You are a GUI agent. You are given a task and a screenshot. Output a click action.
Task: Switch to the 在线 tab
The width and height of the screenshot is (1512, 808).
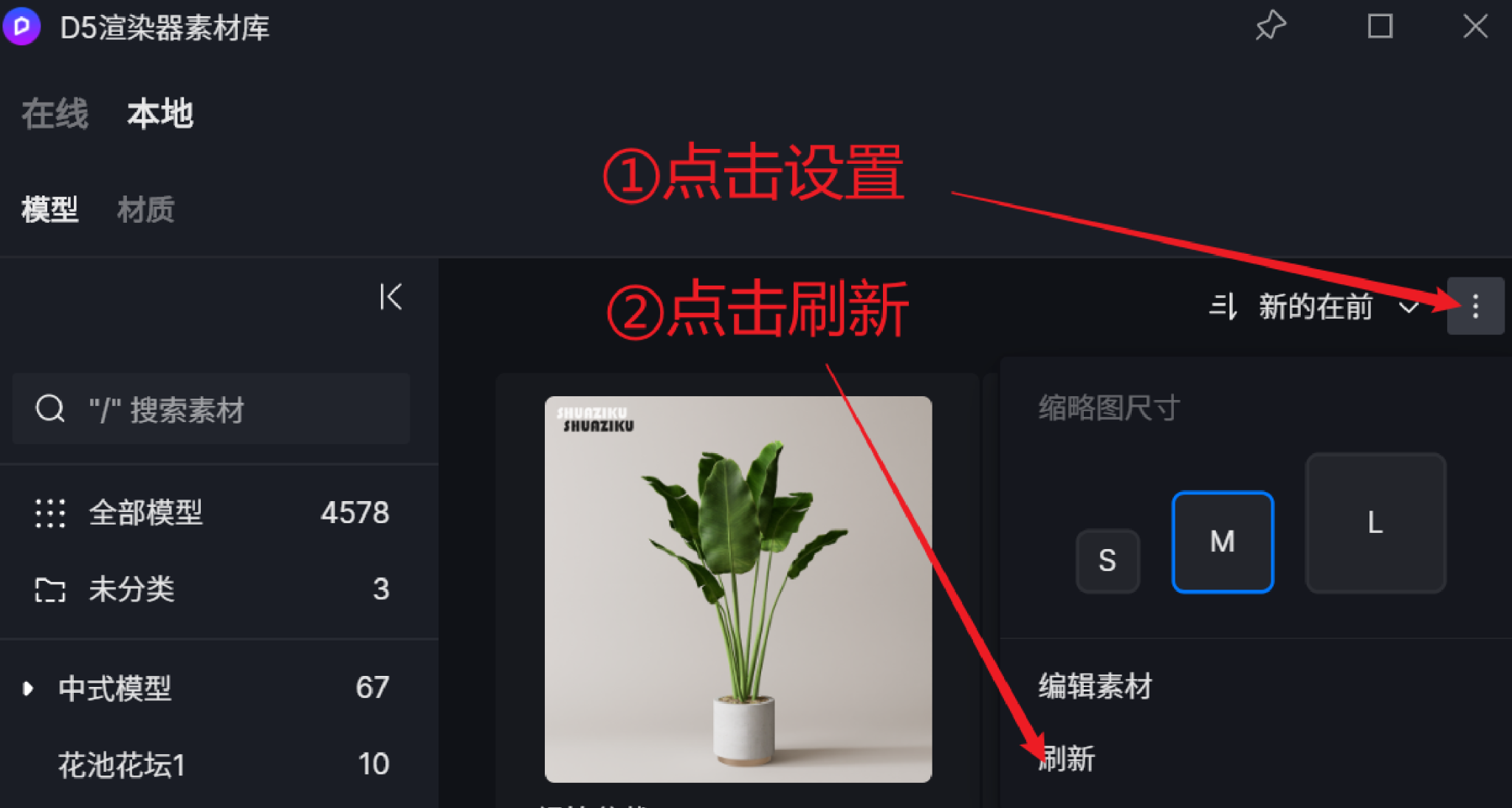pos(55,114)
